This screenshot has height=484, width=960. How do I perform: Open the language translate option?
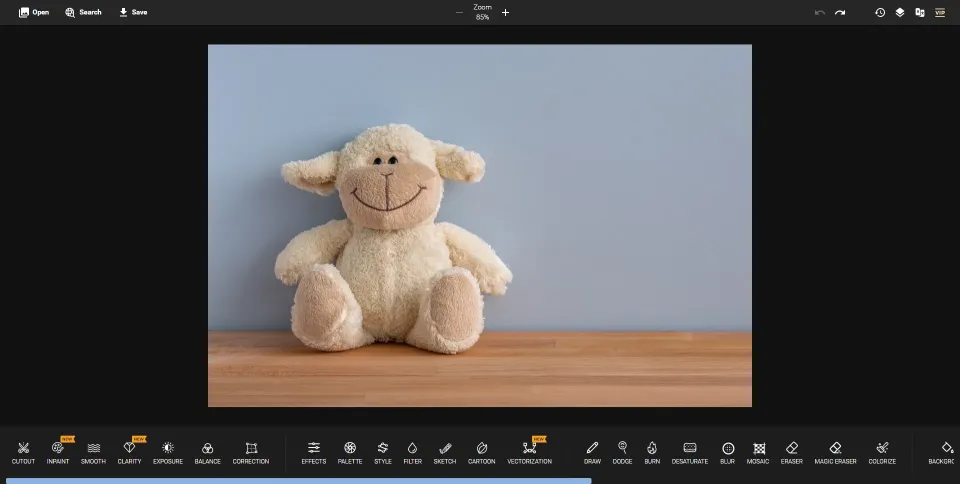tap(920, 12)
